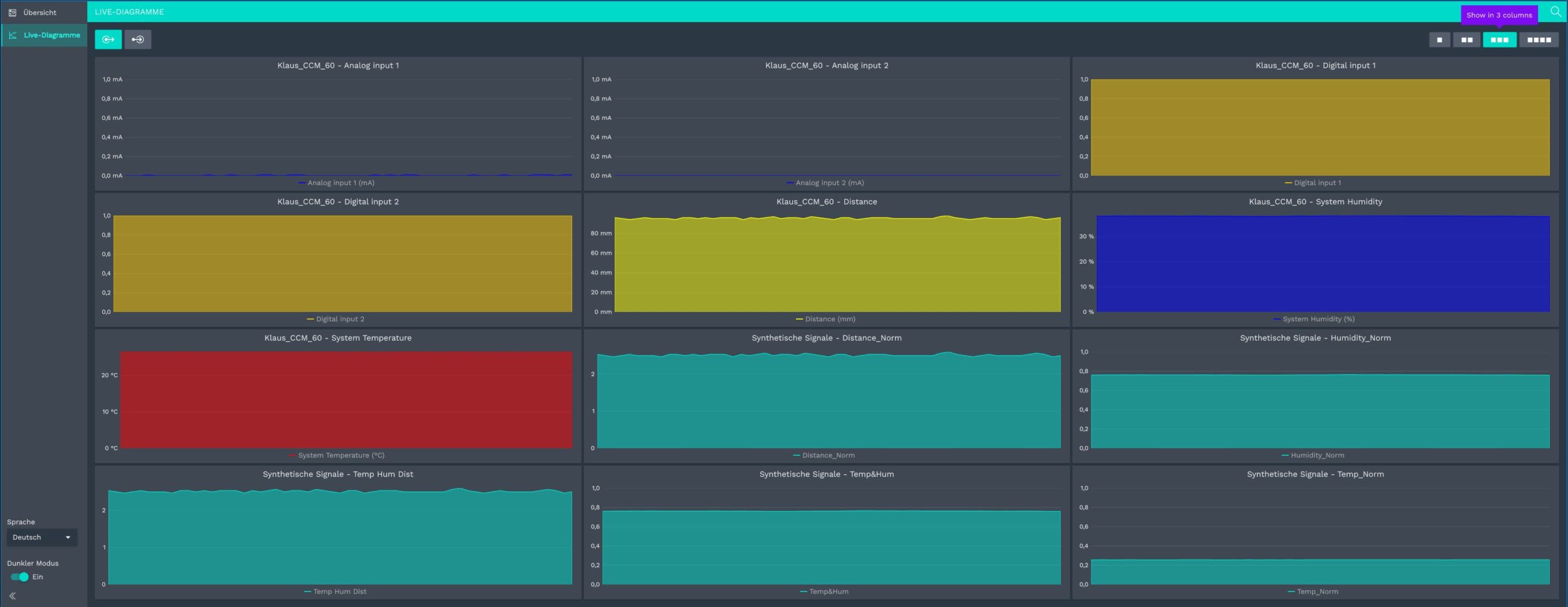Toggle the Temp Hum Dist legend entry
Image resolution: width=1568 pixels, height=607 pixels.
coord(336,591)
